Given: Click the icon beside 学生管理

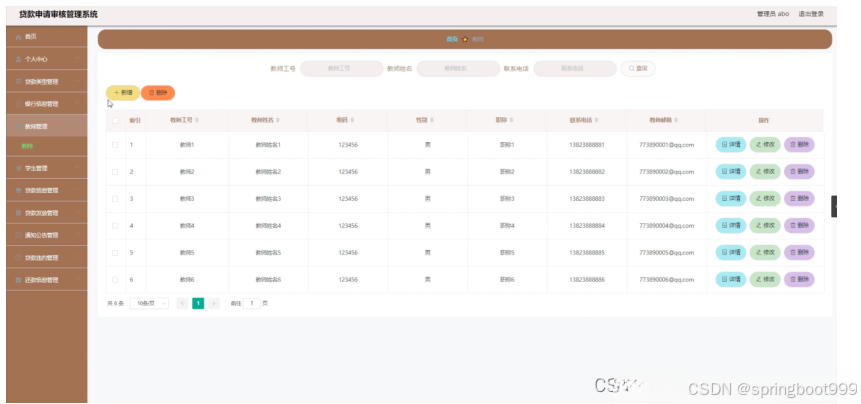Looking at the screenshot, I should pos(18,168).
